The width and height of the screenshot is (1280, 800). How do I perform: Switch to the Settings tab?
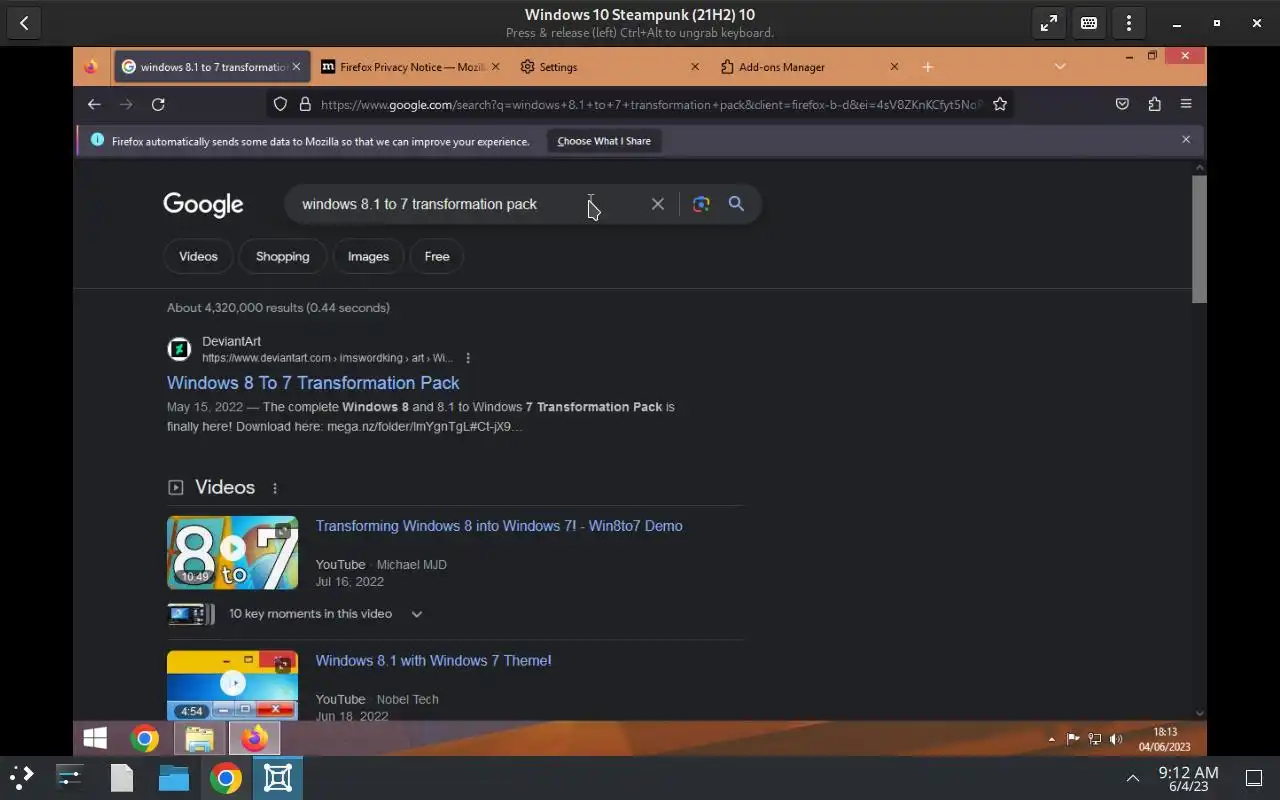610,67
